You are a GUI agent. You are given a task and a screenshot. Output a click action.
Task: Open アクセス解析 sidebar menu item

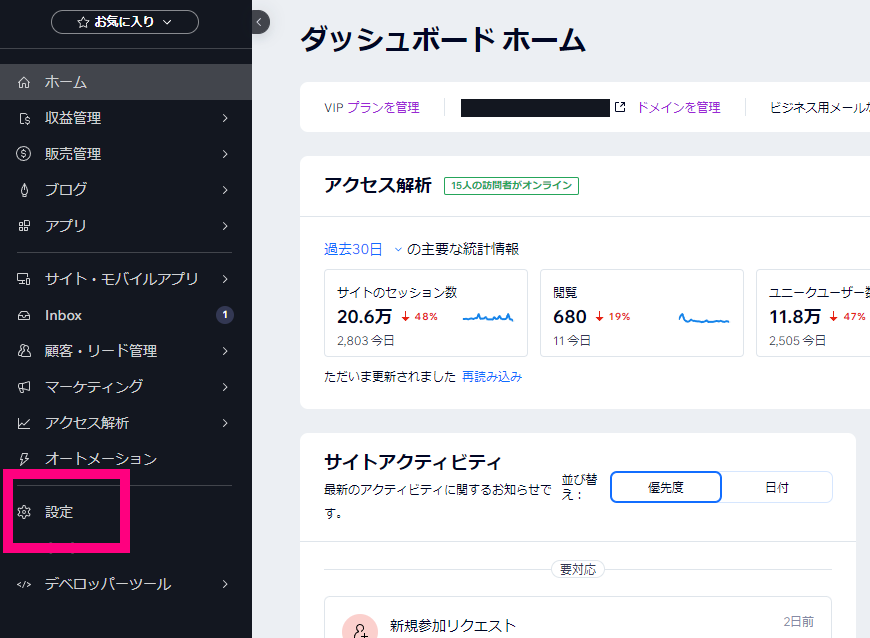[126, 423]
